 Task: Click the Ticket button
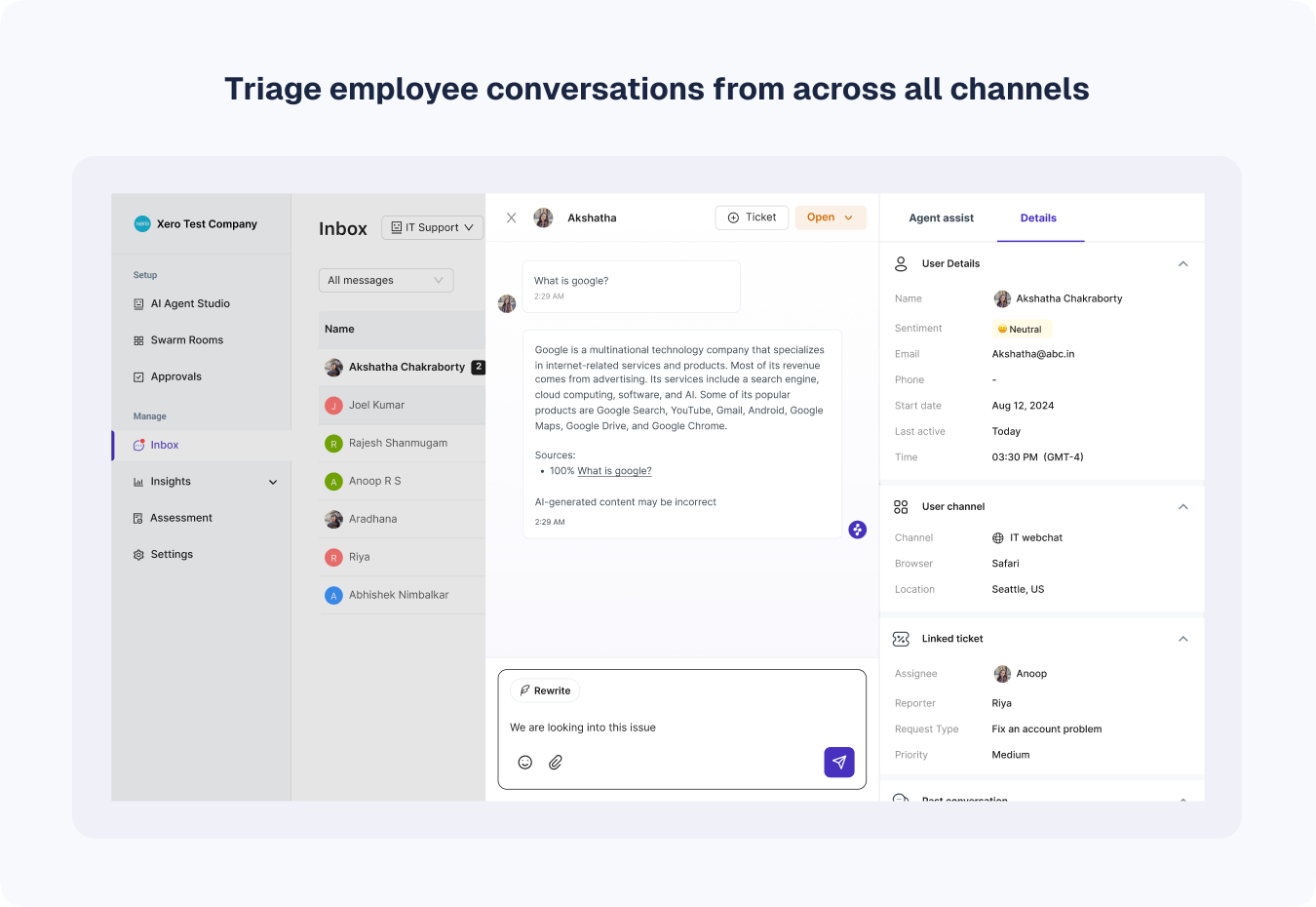click(752, 217)
